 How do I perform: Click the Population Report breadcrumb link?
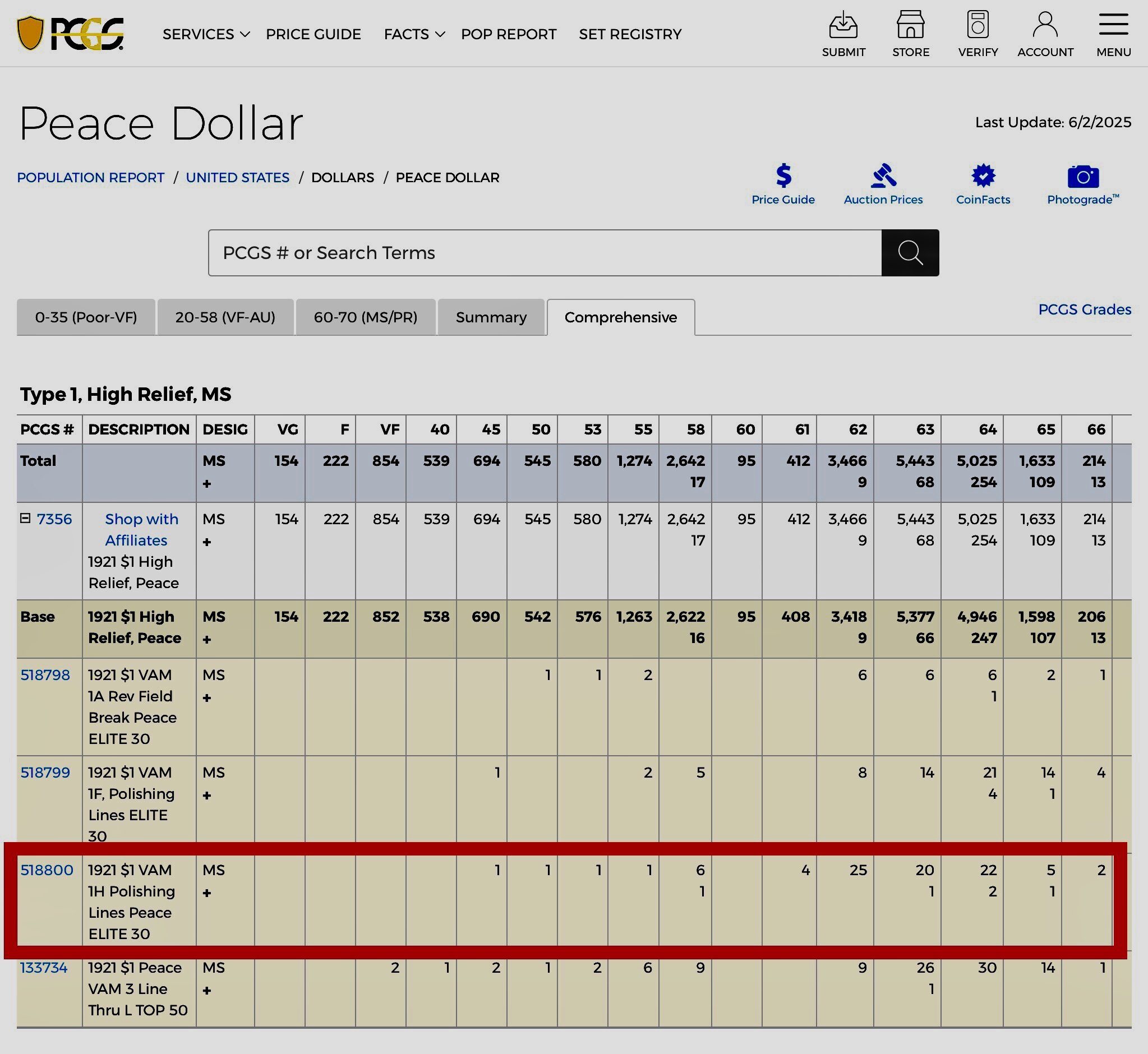(91, 177)
